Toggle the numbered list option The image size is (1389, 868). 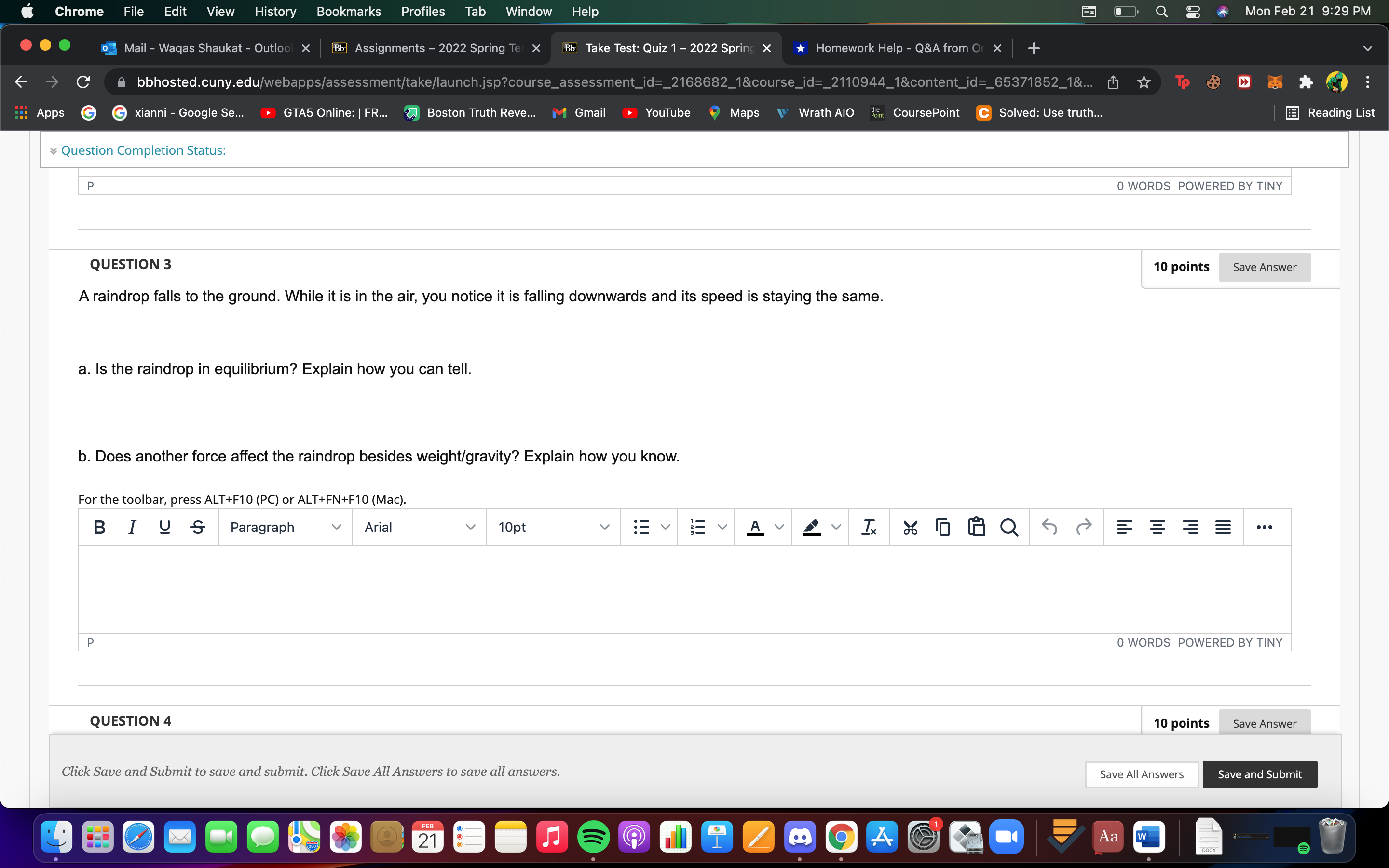tap(697, 527)
